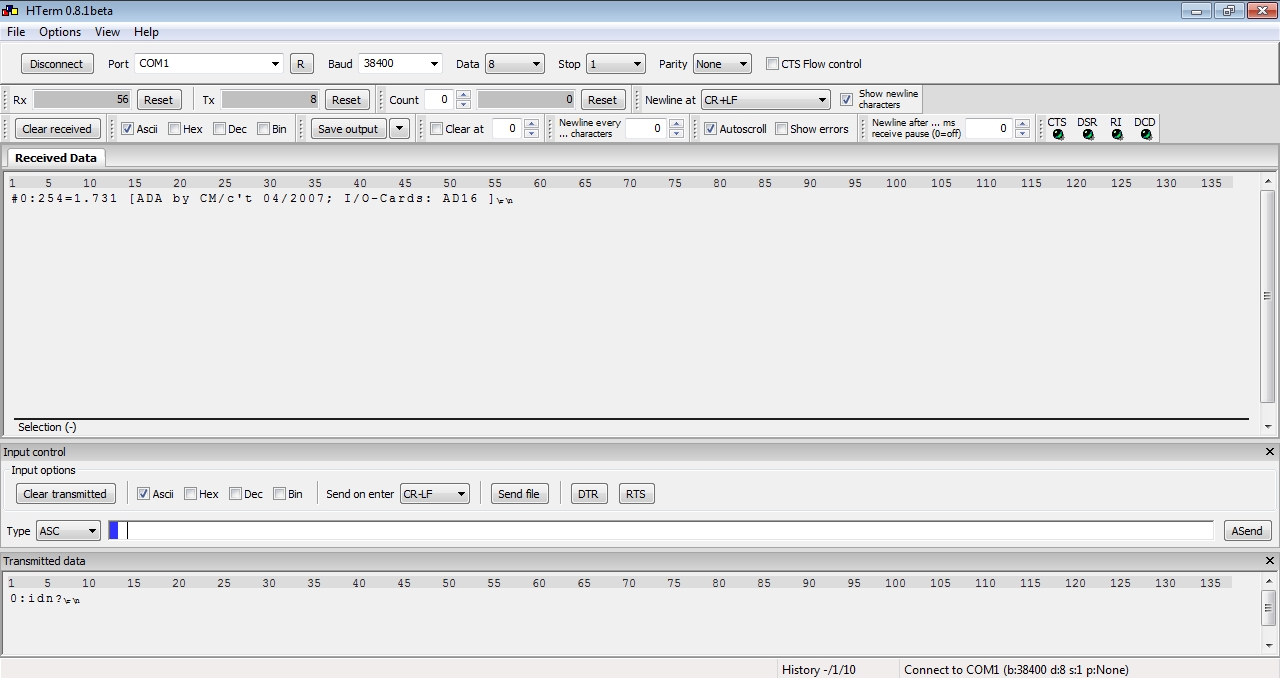The width and height of the screenshot is (1280, 678).
Task: Disable Ascii display in received data
Action: tap(127, 129)
